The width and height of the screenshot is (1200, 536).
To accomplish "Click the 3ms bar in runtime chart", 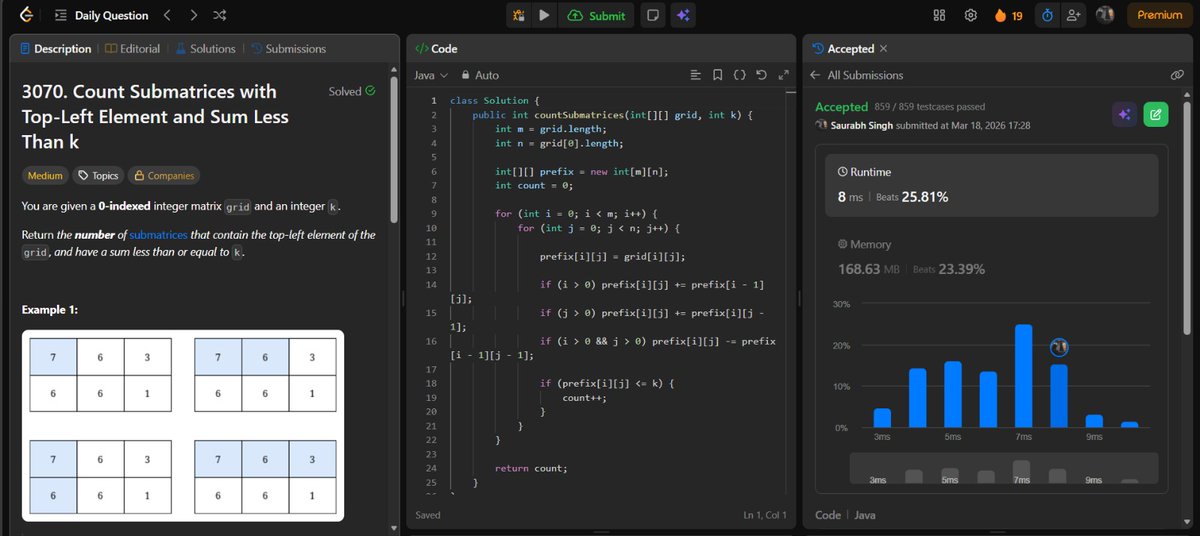I will [x=882, y=418].
